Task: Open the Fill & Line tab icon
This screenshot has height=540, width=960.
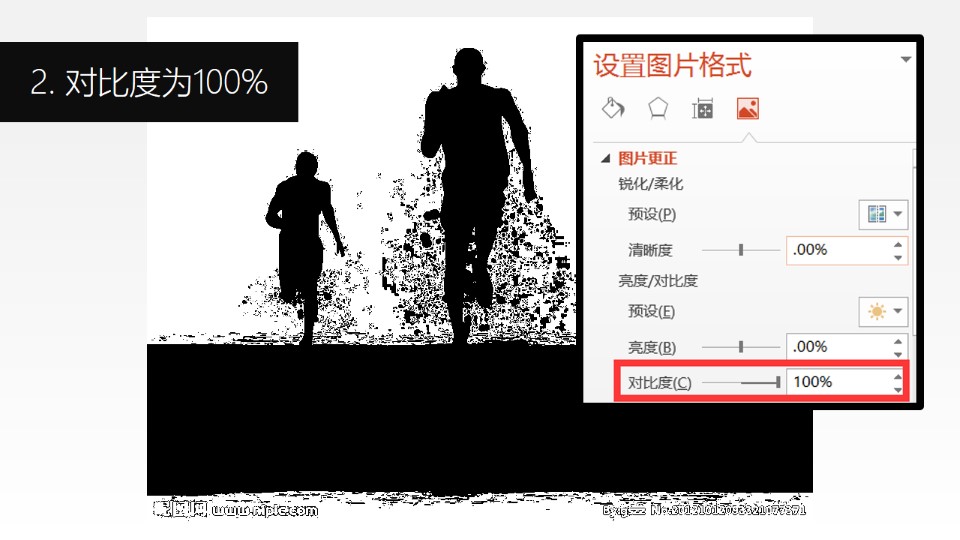Action: pyautogui.click(x=613, y=108)
